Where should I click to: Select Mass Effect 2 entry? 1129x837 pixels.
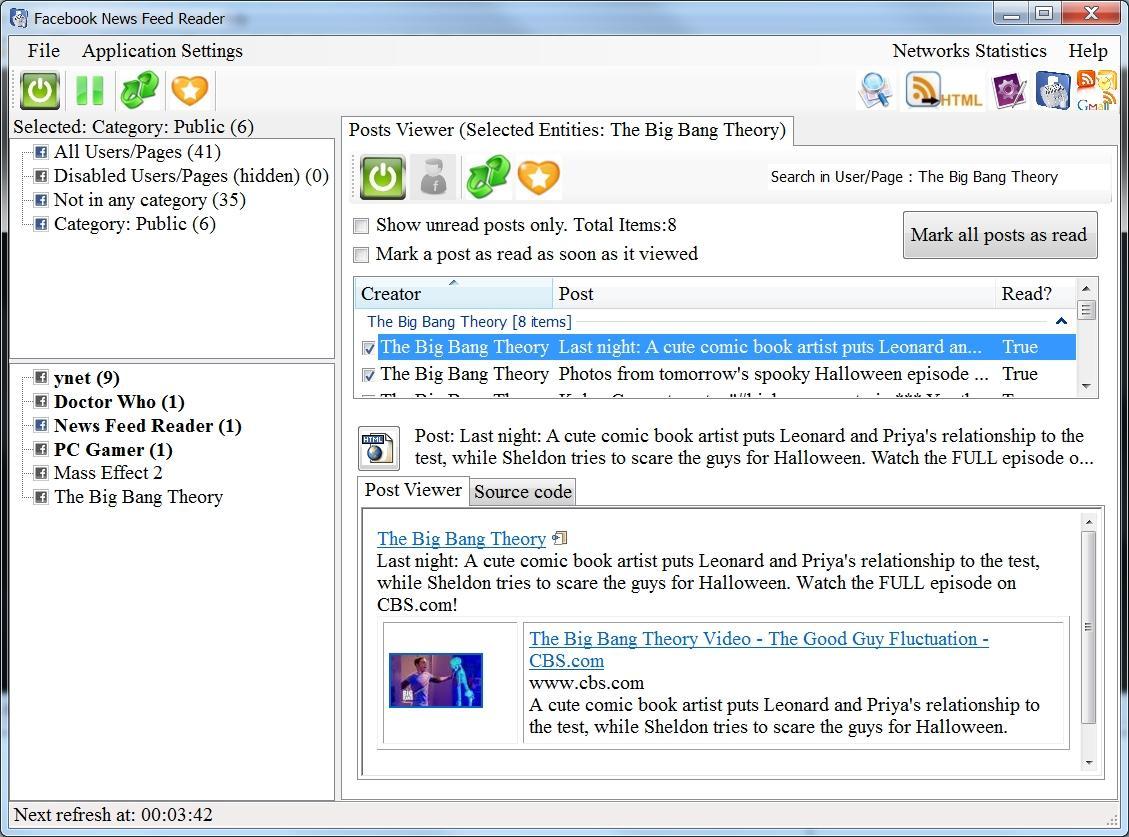coord(108,473)
